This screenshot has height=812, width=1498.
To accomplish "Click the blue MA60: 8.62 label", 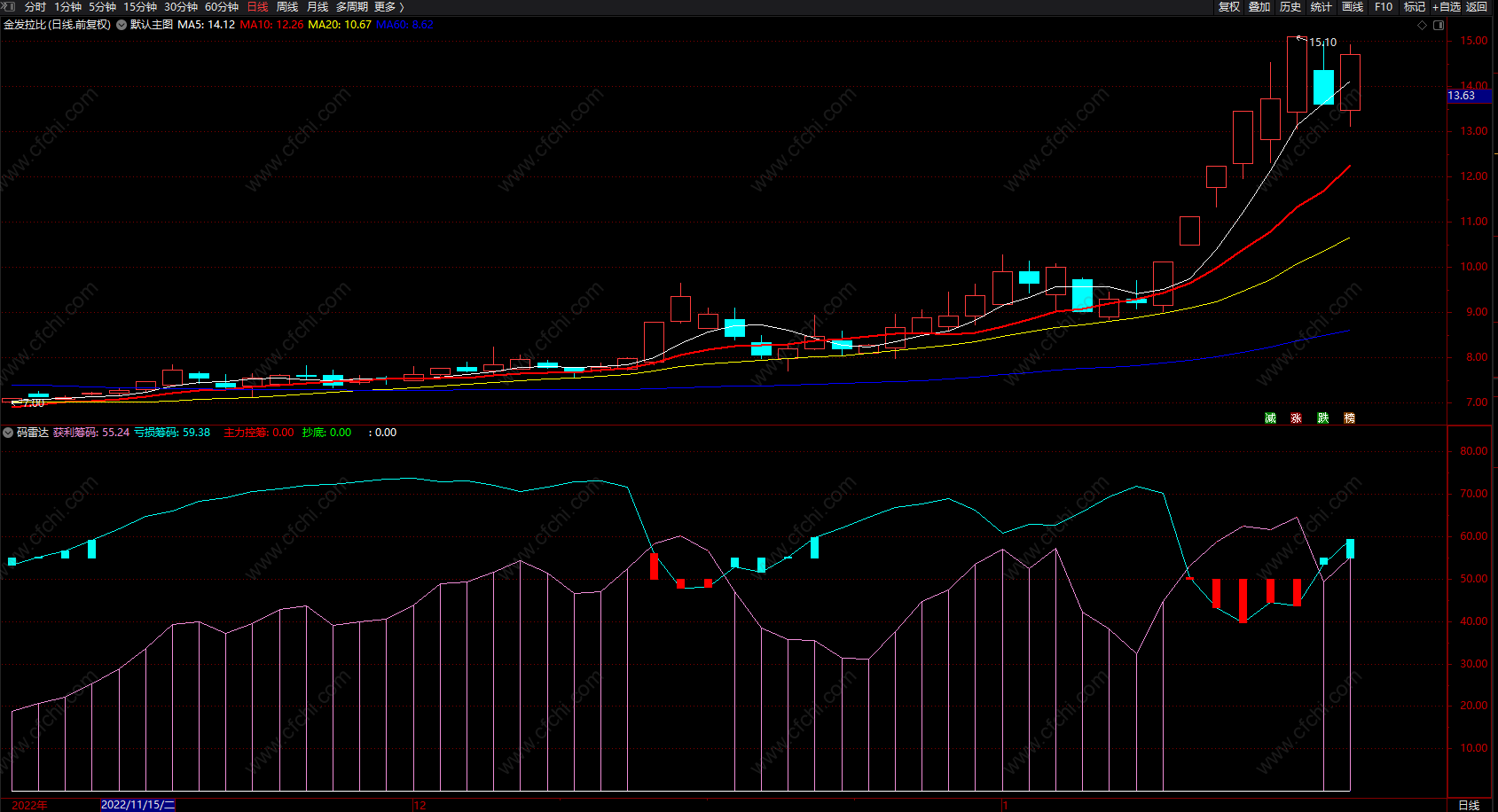I will (404, 25).
